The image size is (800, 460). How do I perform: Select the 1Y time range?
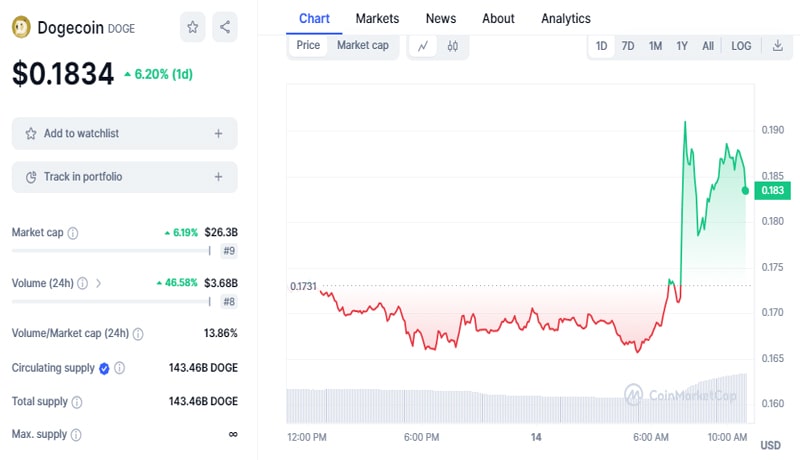(x=682, y=46)
